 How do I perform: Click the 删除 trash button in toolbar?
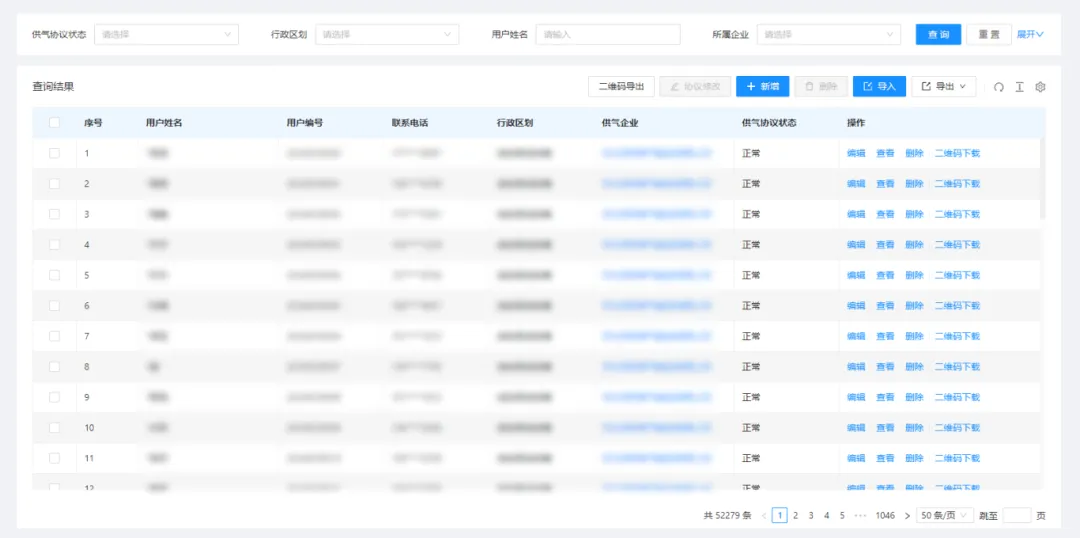[x=821, y=87]
